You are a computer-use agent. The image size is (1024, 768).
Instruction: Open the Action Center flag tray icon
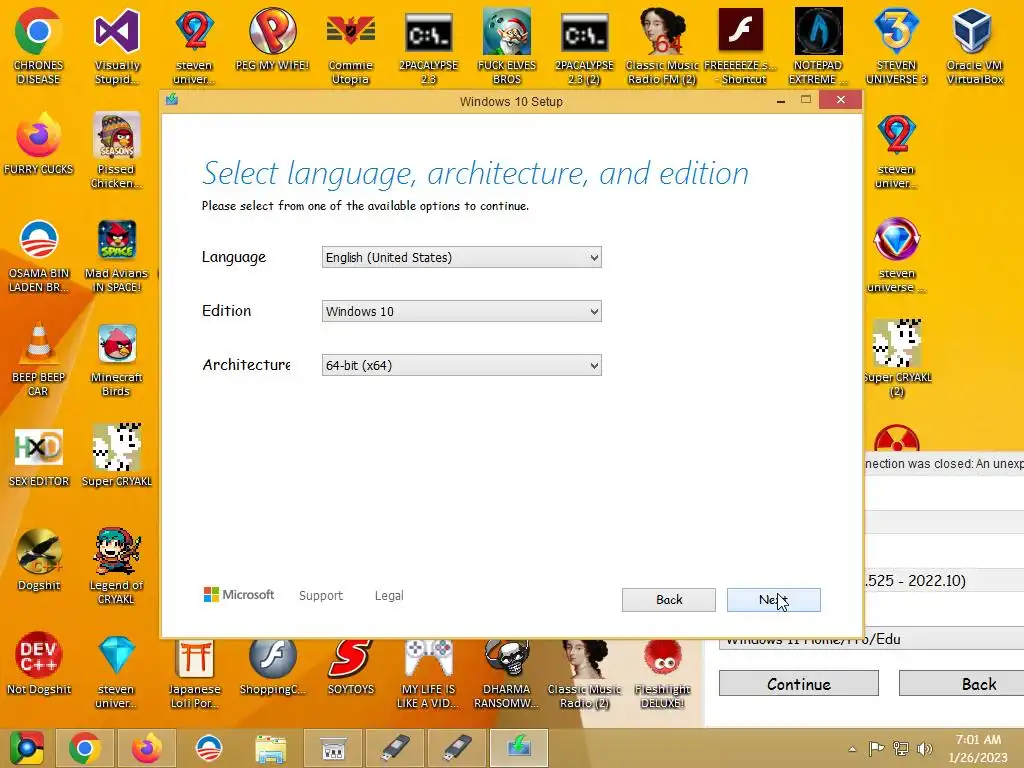tap(876, 748)
